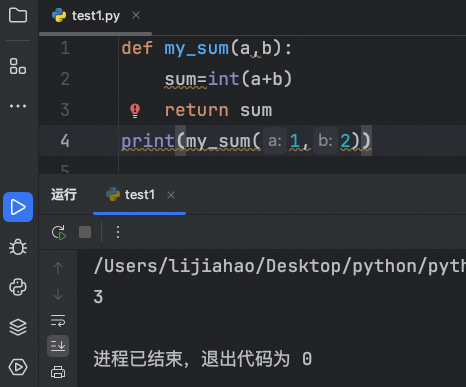Click line number 1 in gutter
The image size is (466, 387).
pos(65,48)
